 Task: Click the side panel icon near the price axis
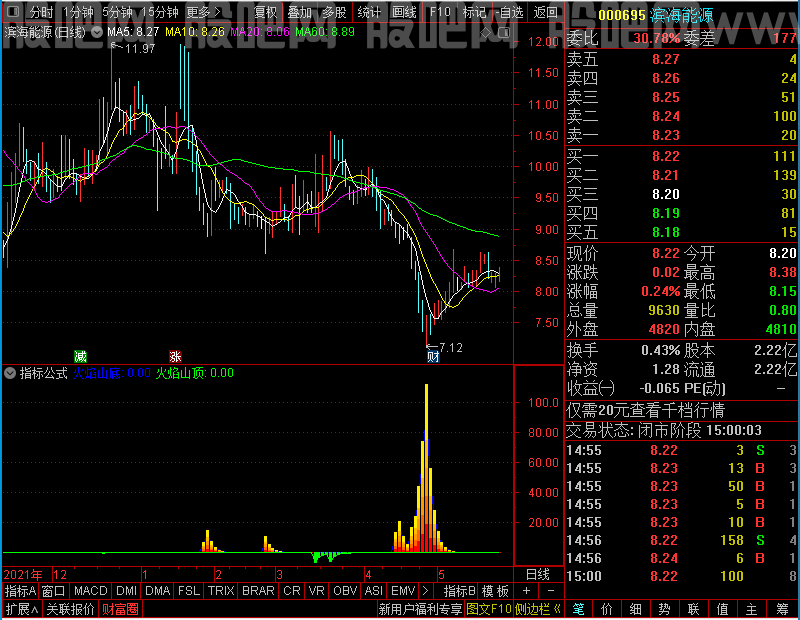pyautogui.click(x=504, y=33)
